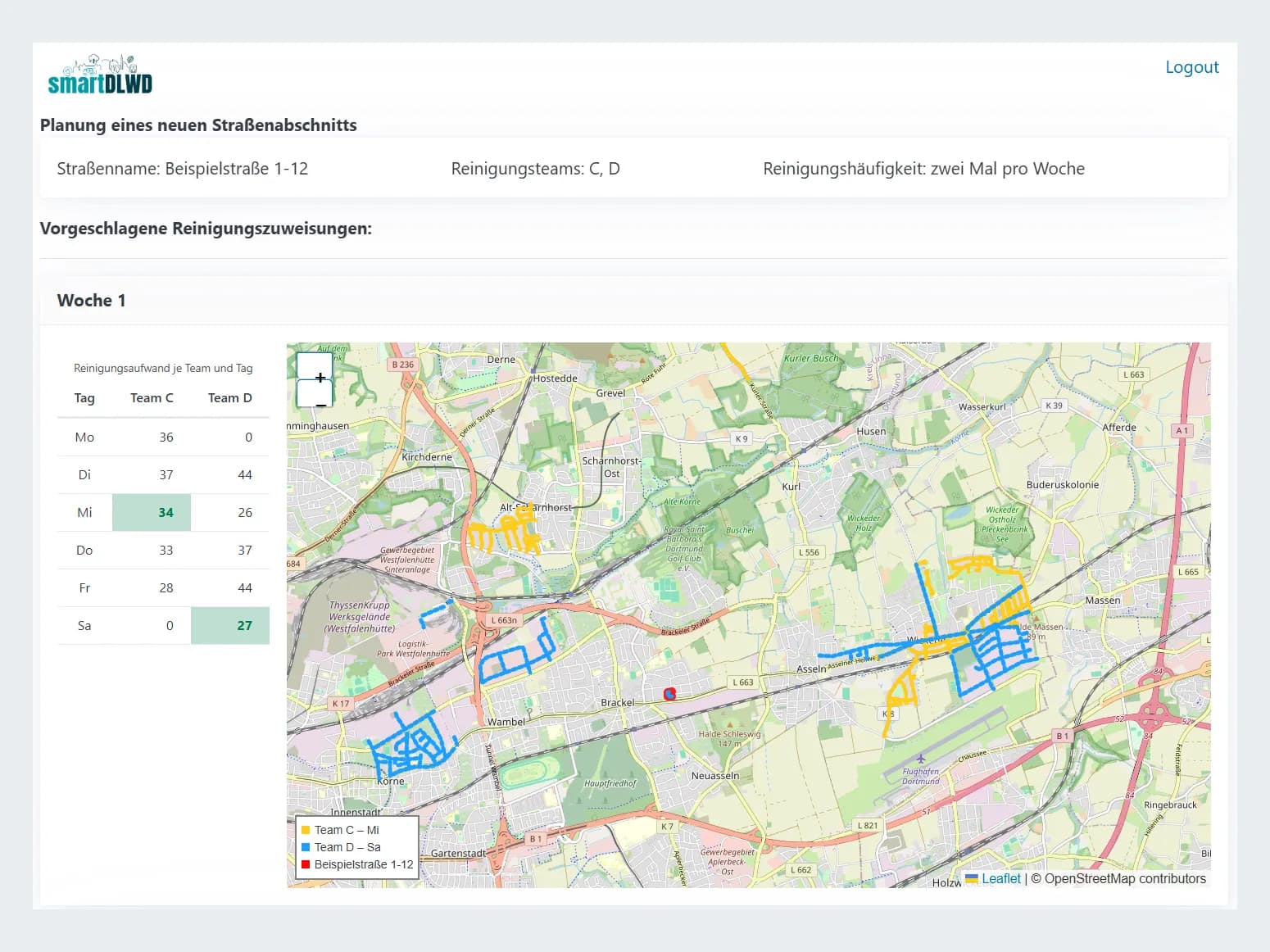The width and height of the screenshot is (1270, 952).
Task: Click the red Beispielstraße 1-12 legend swatch
Action: click(306, 864)
